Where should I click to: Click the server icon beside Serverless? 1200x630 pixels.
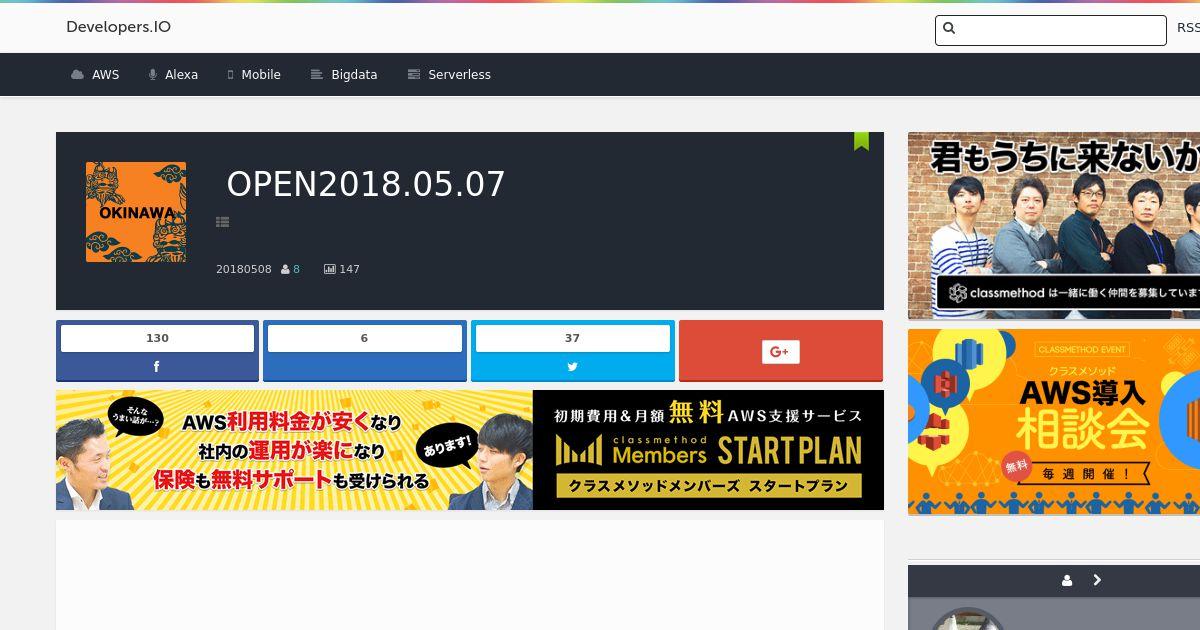[x=414, y=75]
